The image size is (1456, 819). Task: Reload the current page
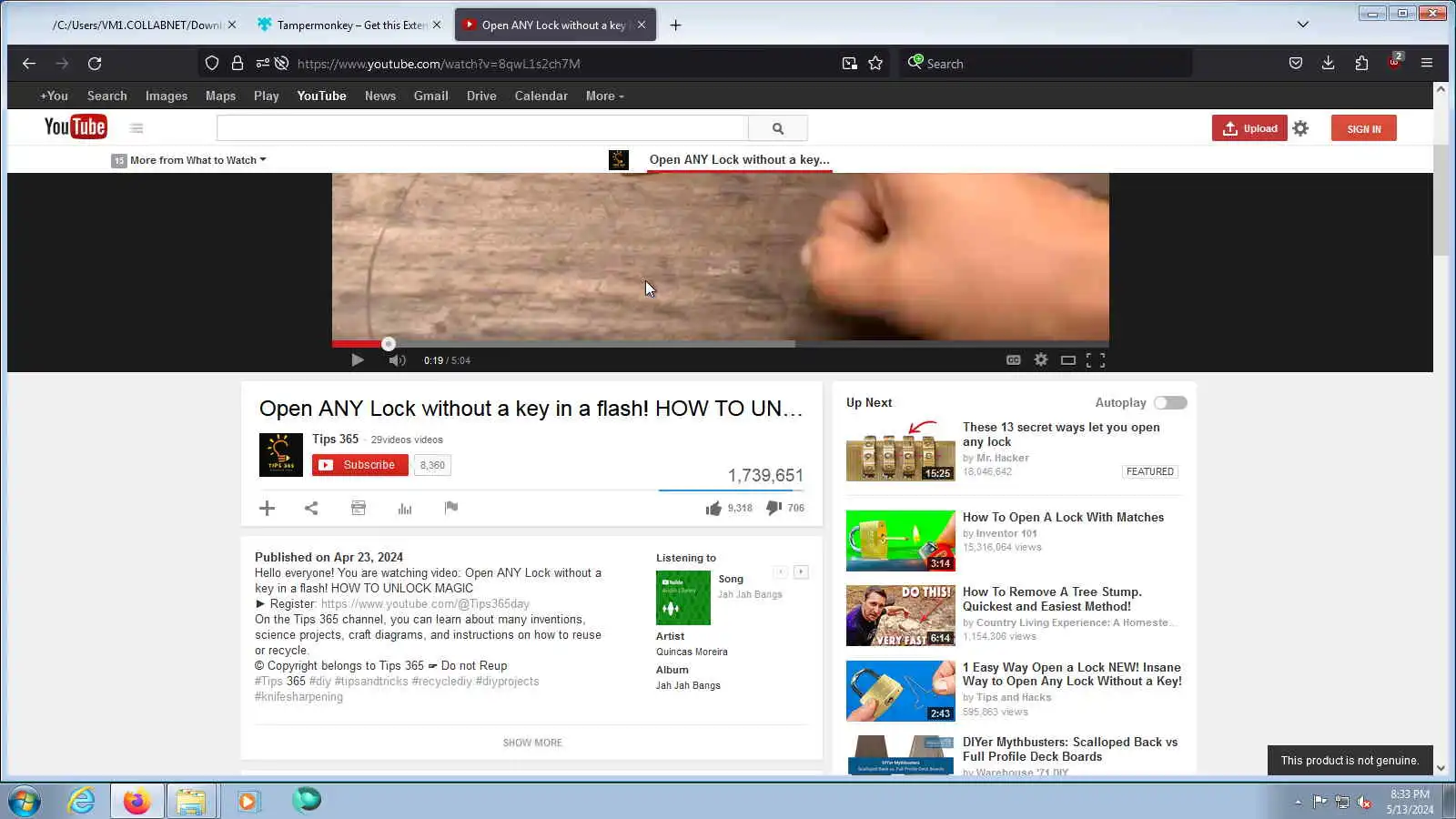point(95,64)
